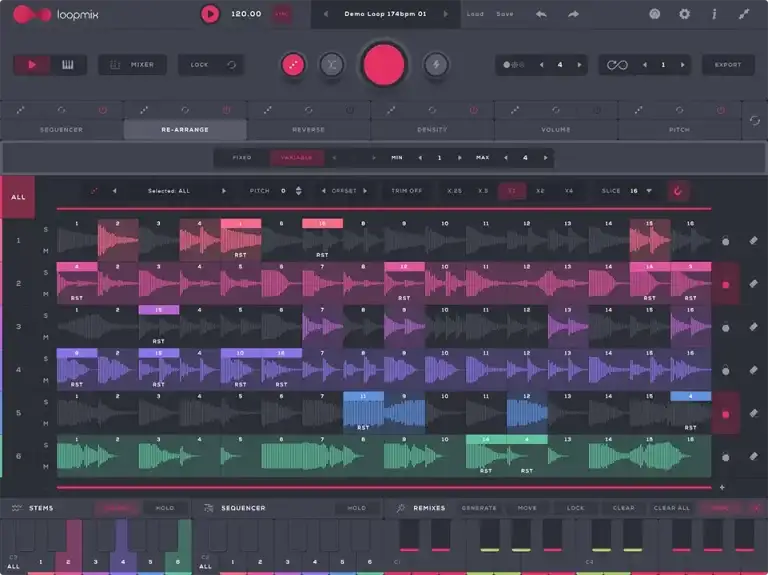Click the 120.00 tempo field
Screen dimensions: 768x575
(246, 14)
